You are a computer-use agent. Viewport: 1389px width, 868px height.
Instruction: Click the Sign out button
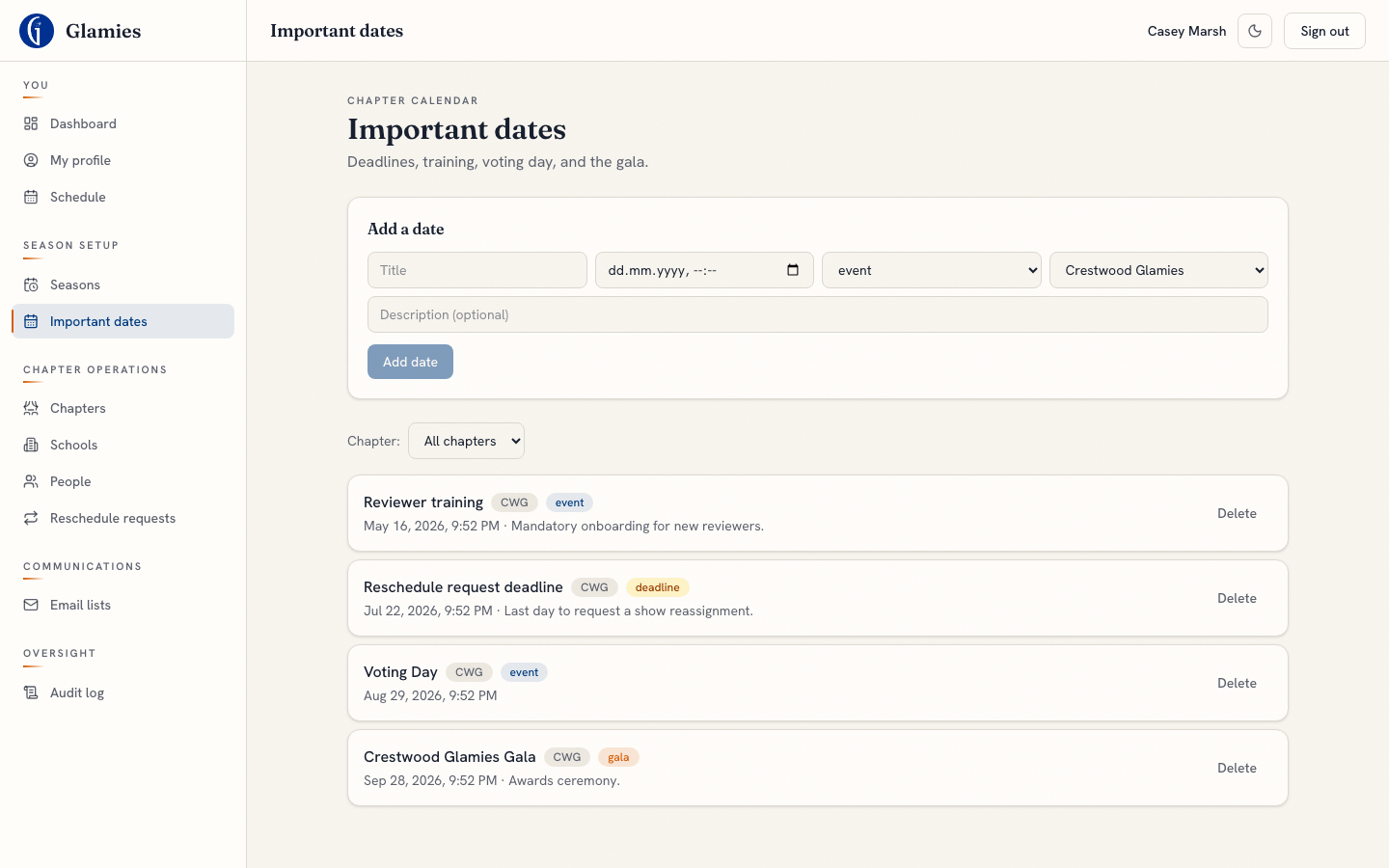click(1324, 31)
